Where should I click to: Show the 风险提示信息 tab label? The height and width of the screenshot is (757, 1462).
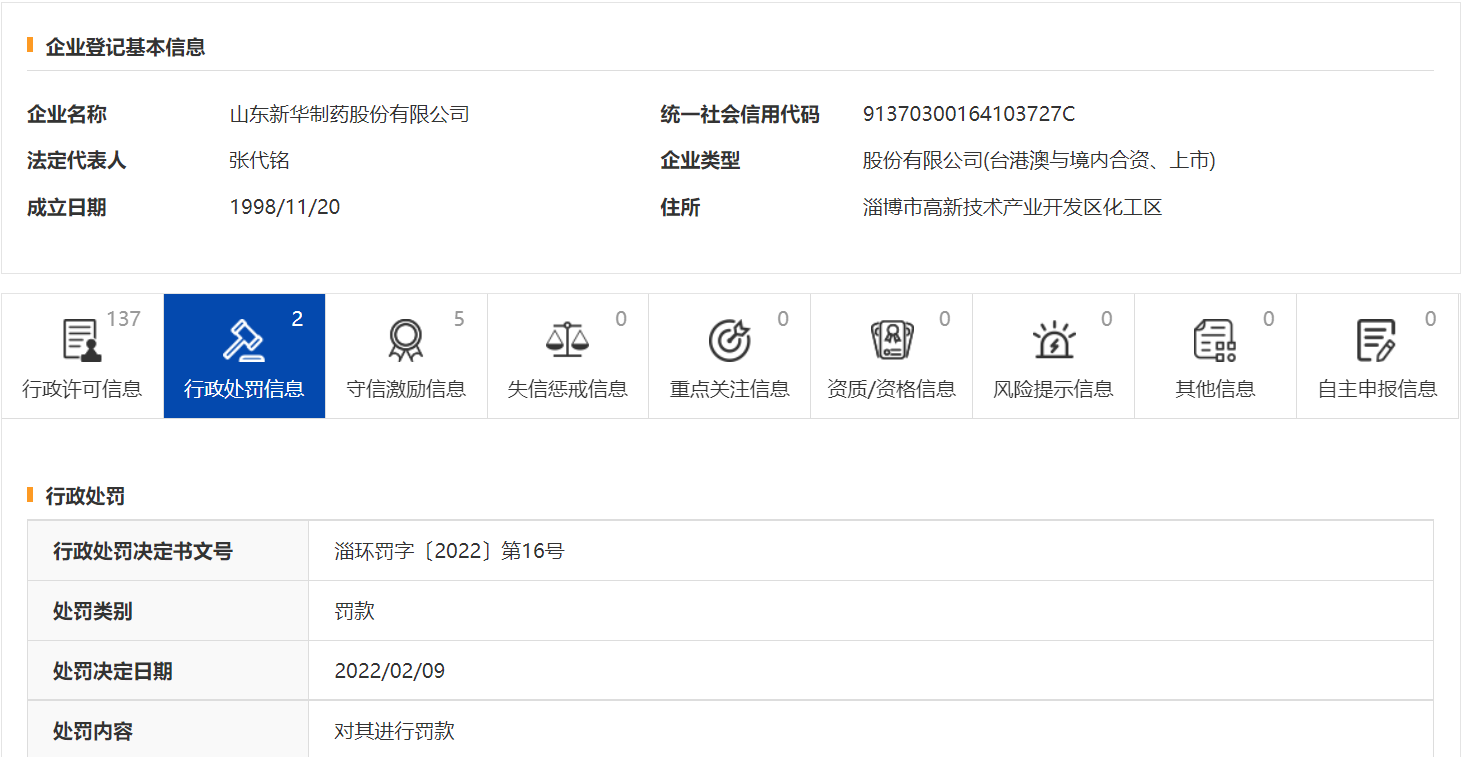(1054, 389)
